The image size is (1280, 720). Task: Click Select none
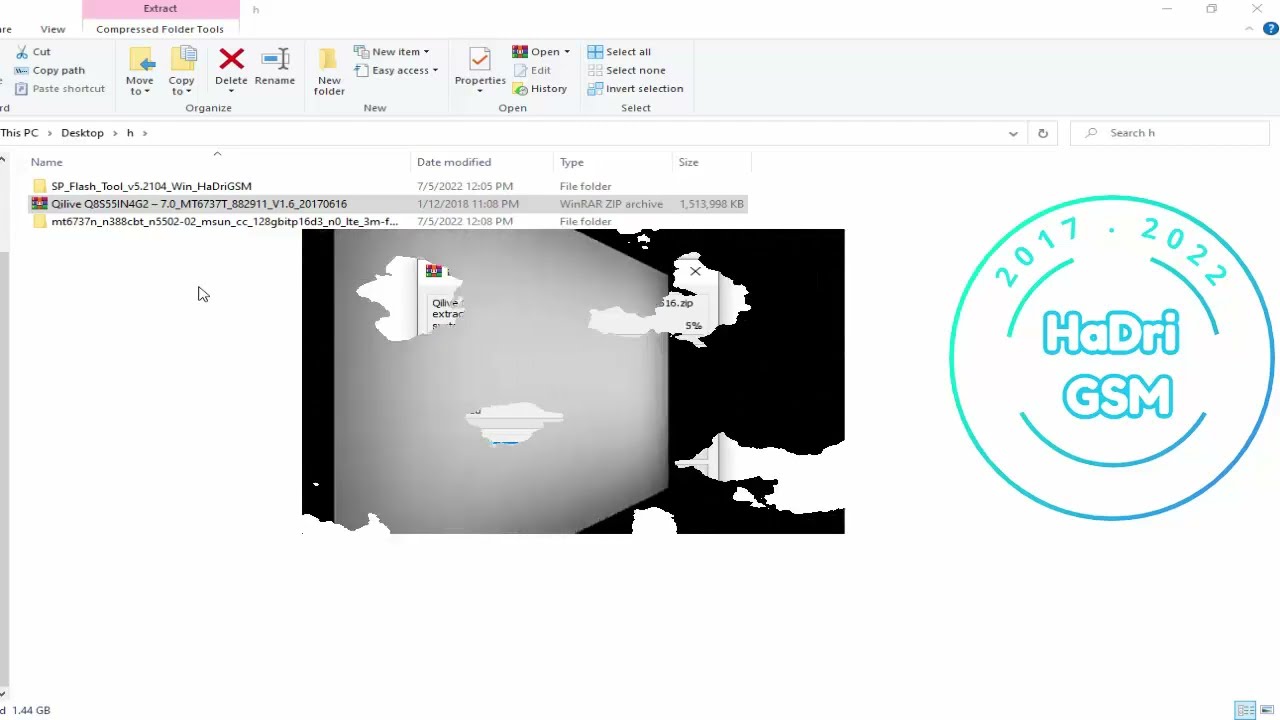(626, 70)
